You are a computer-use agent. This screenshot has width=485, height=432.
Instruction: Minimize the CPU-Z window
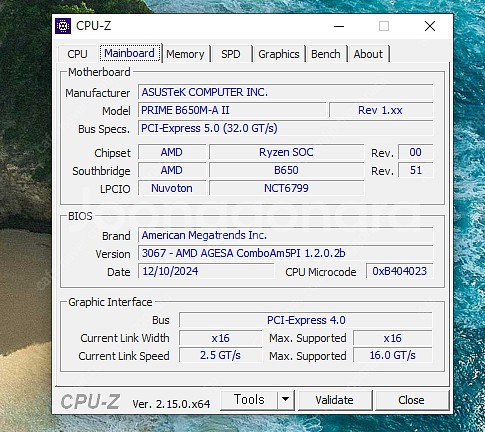339,26
